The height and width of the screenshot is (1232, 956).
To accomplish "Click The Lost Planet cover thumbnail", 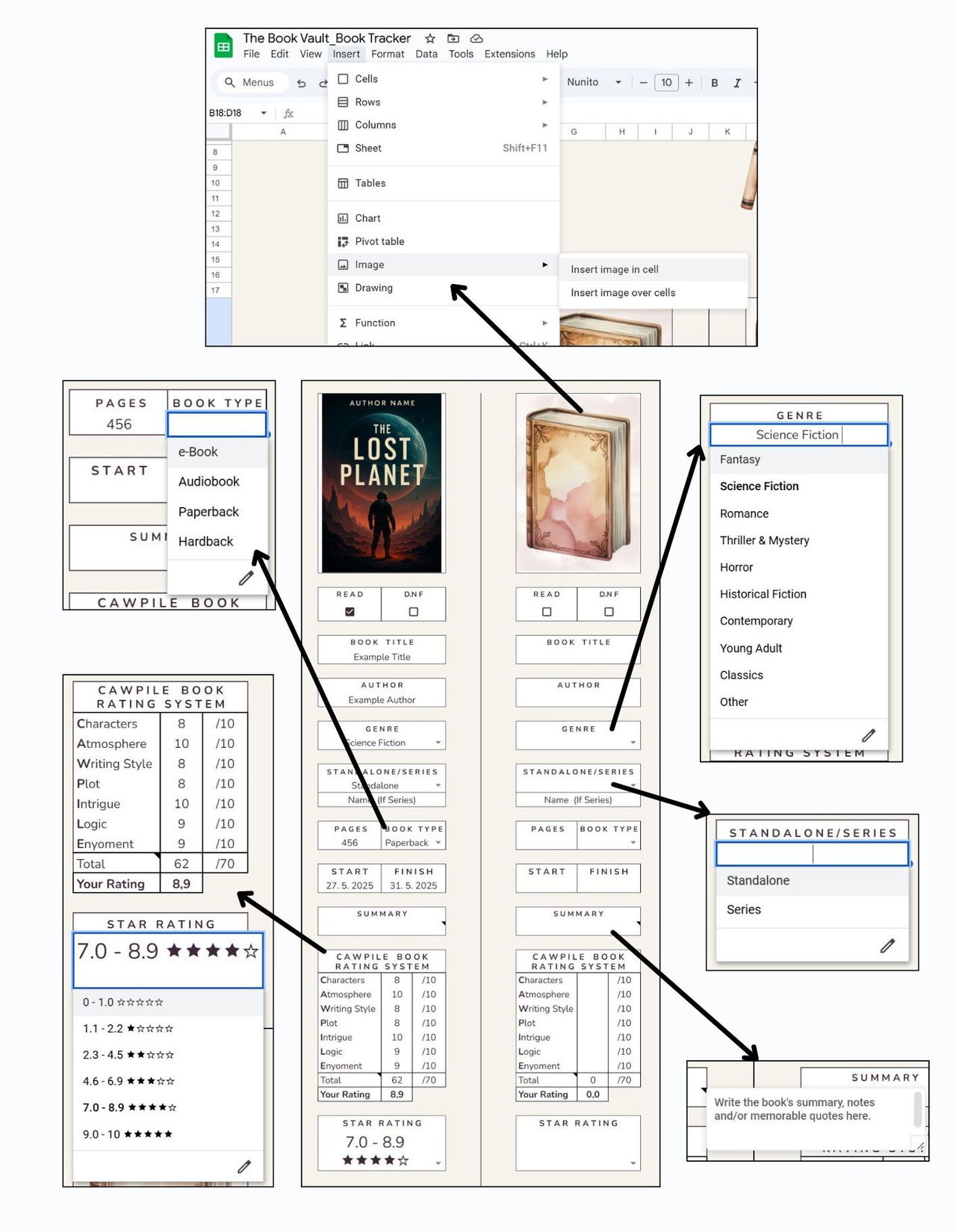I will (382, 483).
